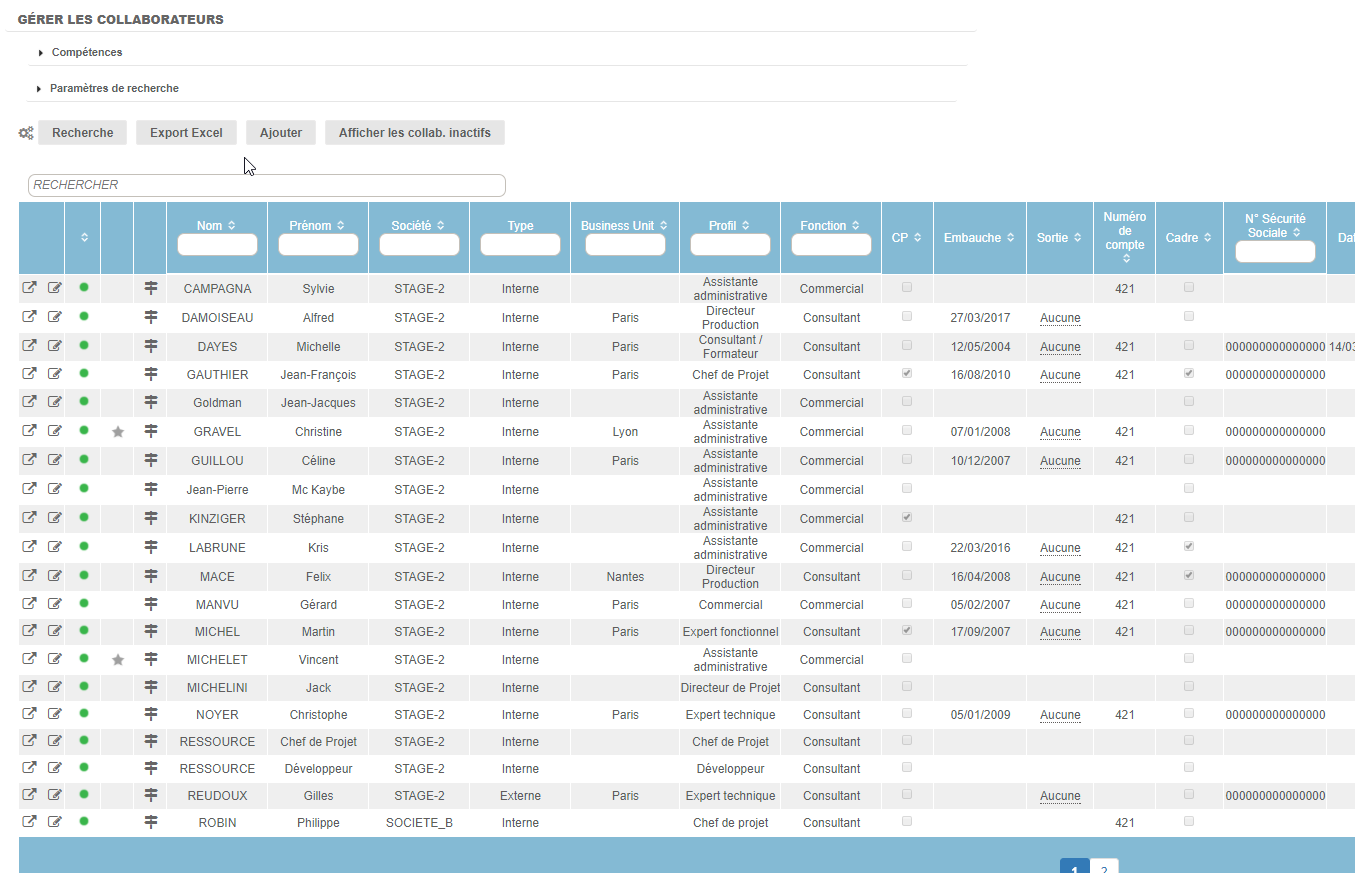Toggle the CP checkbox for KINZIGER
1355x873 pixels.
click(x=907, y=518)
